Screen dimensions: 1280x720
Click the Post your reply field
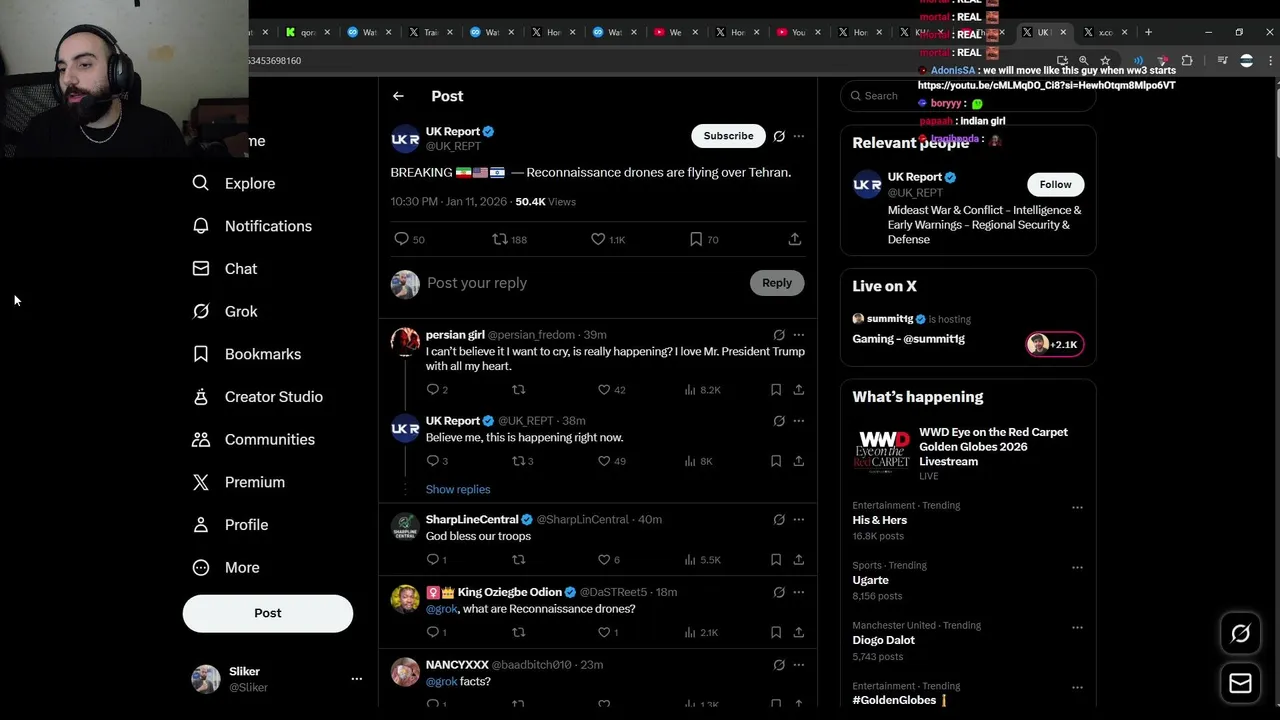pyautogui.click(x=584, y=283)
